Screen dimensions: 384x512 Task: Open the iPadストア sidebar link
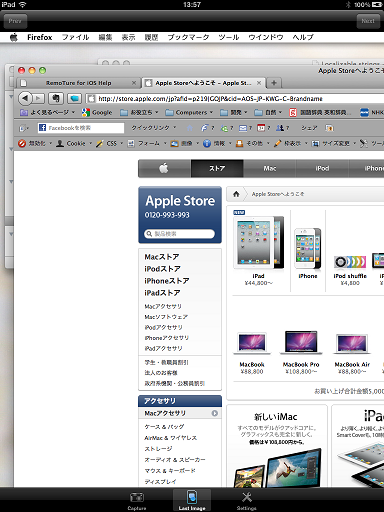coord(162,293)
